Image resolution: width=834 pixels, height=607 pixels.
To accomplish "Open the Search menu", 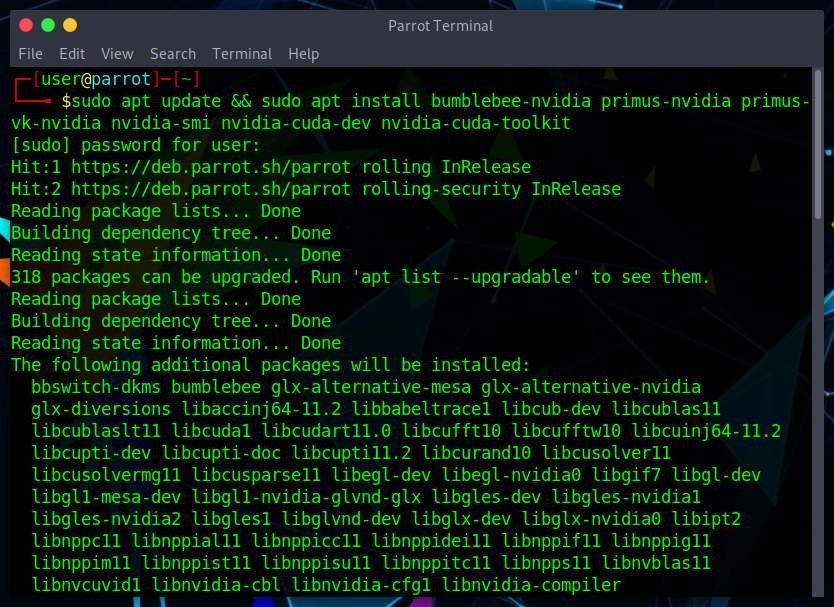I will [x=173, y=54].
